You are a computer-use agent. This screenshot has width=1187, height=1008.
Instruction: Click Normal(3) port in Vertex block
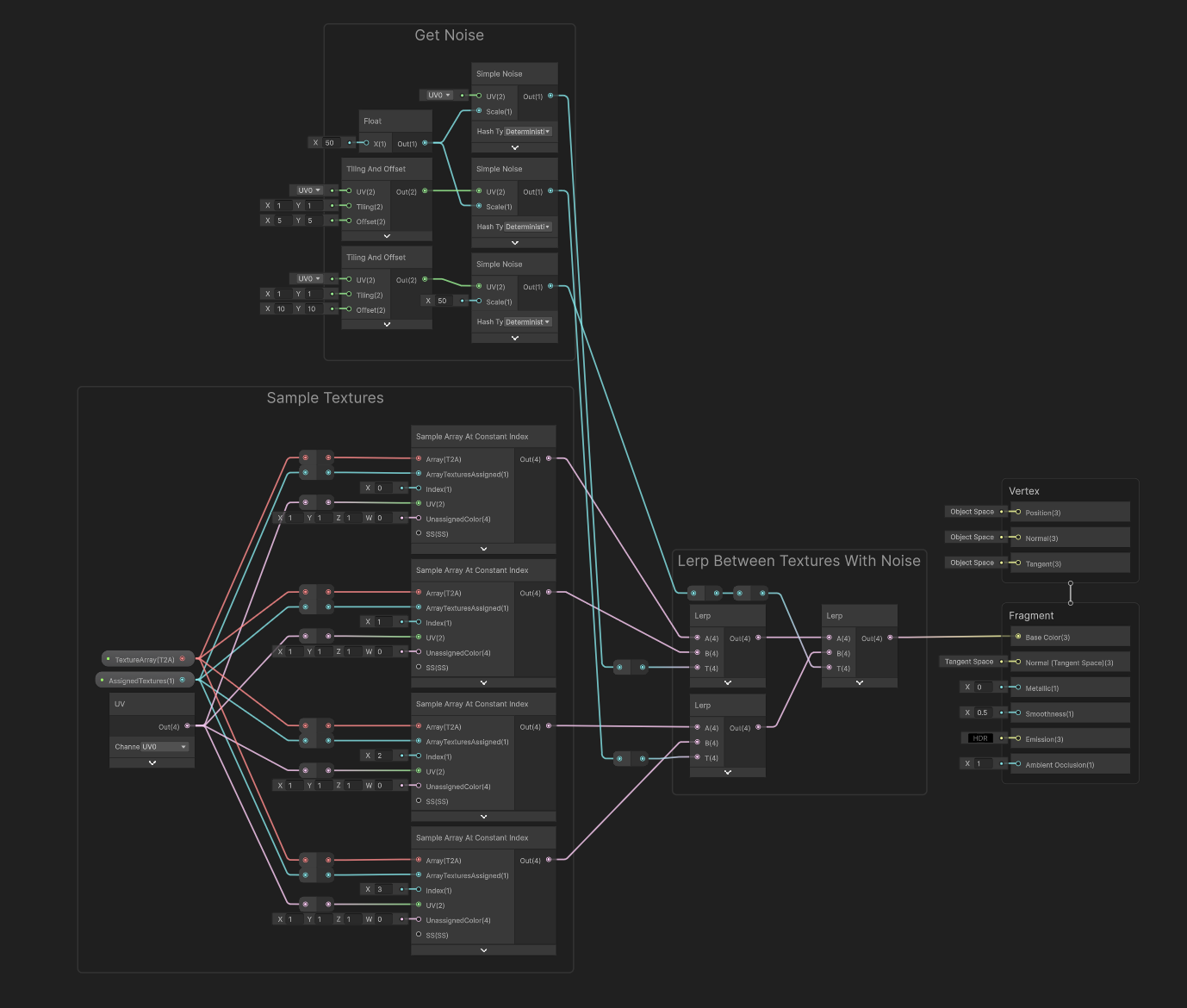(1018, 537)
